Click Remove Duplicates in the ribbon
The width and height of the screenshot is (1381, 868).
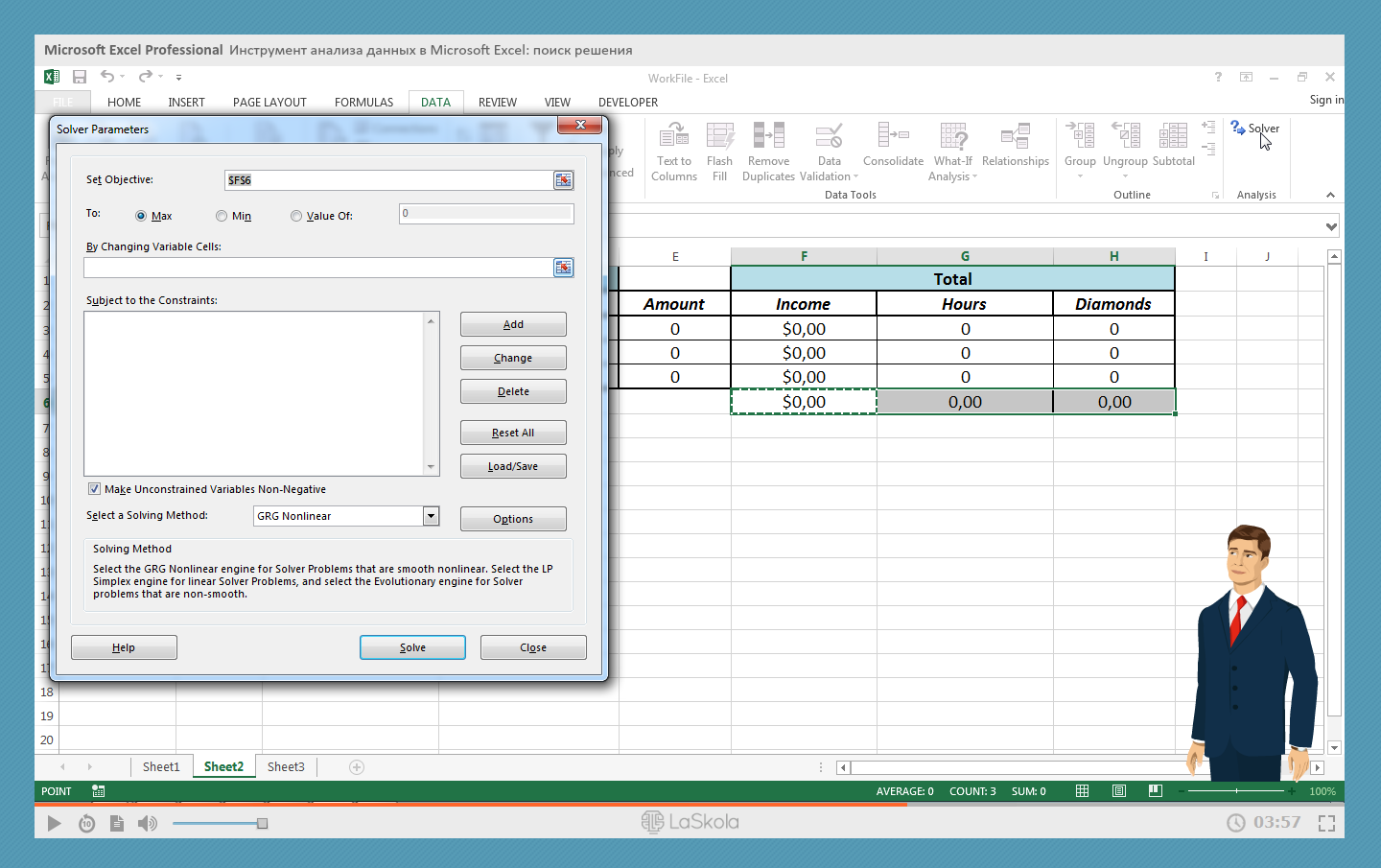coord(768,136)
